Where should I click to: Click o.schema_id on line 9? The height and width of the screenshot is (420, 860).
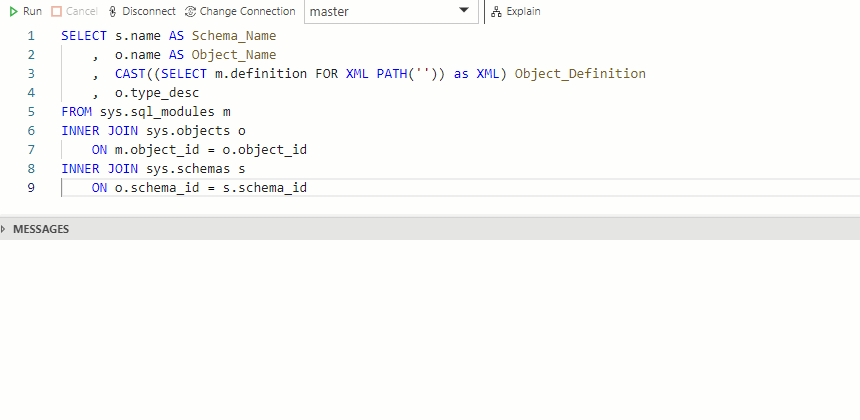coord(157,188)
